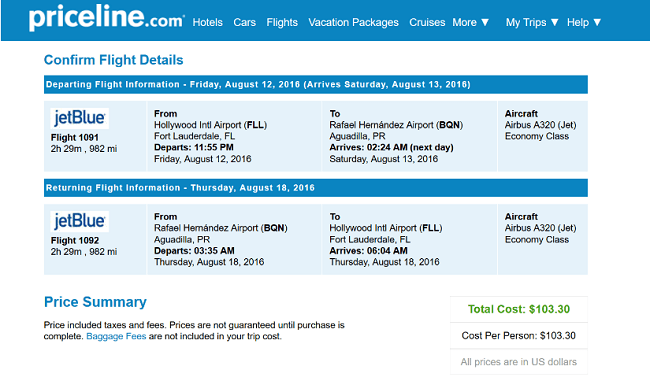
Task: Click the jetBlue logo for Flight 1091
Action: point(80,118)
